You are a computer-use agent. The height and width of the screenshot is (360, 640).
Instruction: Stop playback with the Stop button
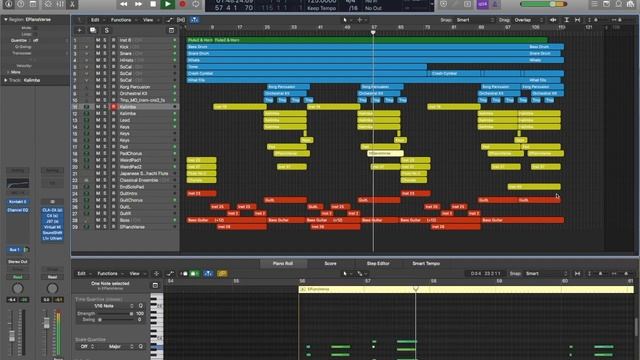(153, 4)
